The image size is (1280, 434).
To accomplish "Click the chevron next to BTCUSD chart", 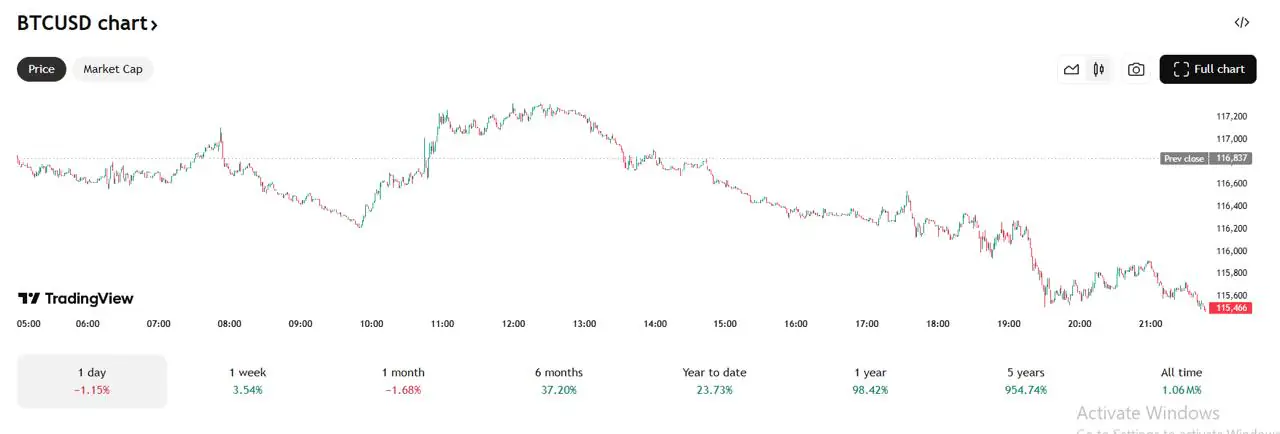I will click(154, 24).
